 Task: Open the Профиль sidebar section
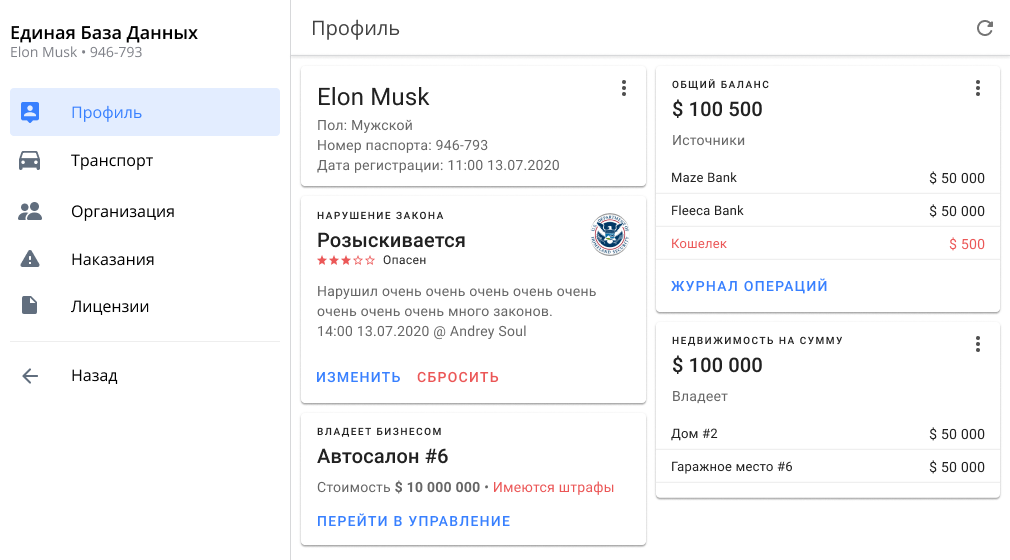click(x=145, y=112)
